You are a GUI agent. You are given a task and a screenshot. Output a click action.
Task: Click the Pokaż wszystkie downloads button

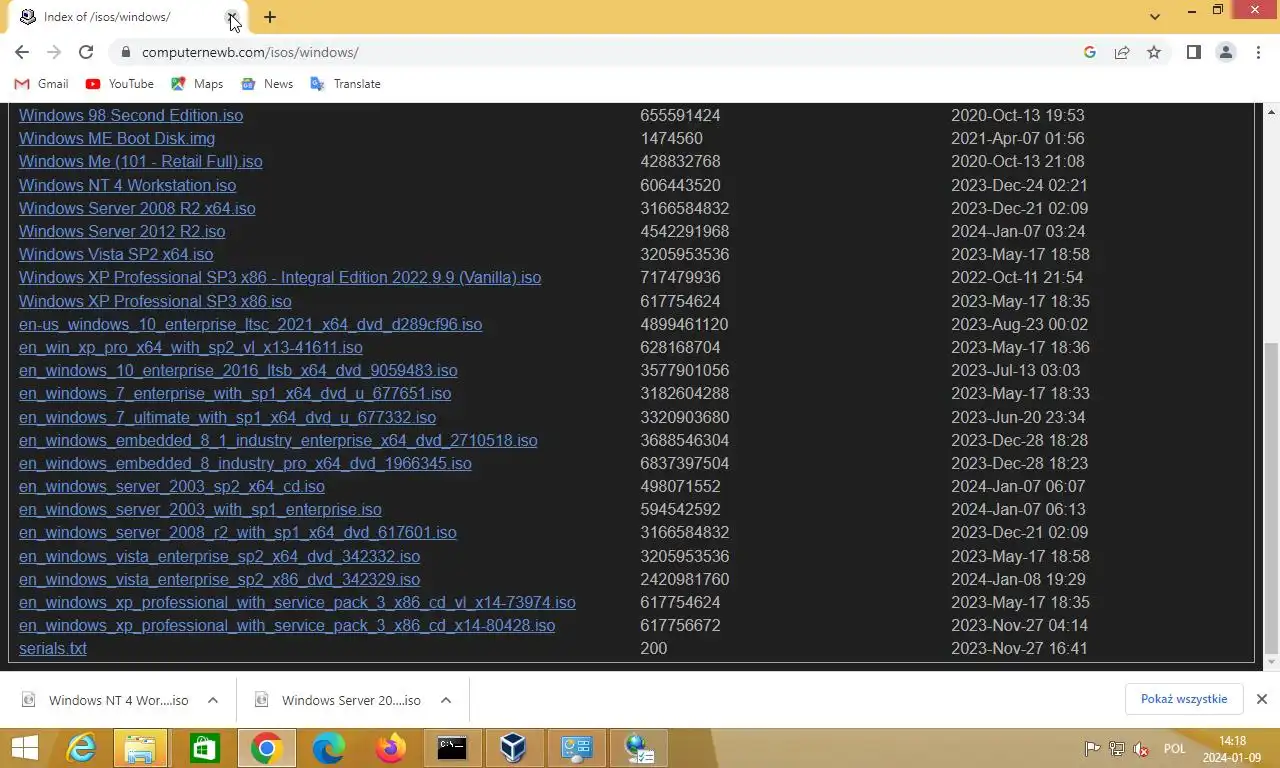[x=1184, y=699]
